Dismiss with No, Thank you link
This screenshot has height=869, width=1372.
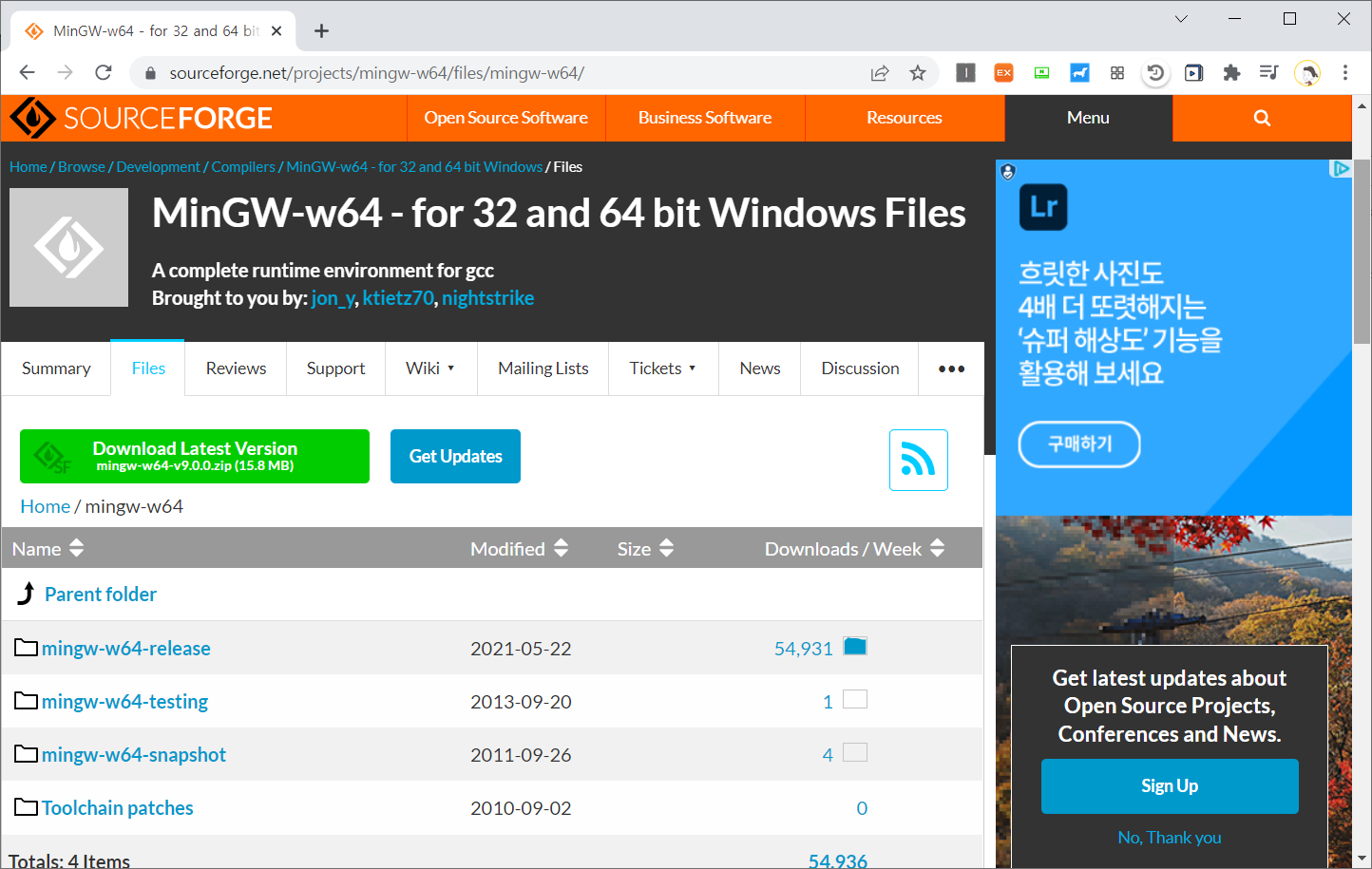pyautogui.click(x=1170, y=838)
